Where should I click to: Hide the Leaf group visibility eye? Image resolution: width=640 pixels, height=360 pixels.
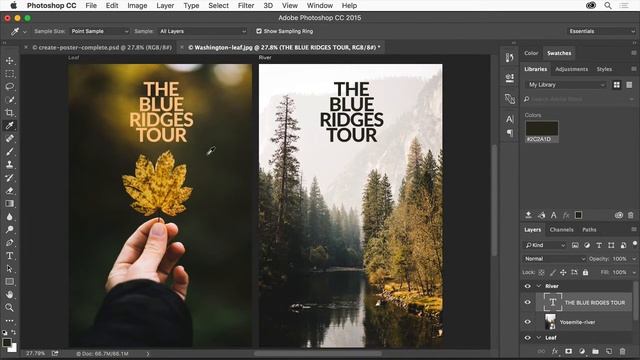tap(527, 338)
